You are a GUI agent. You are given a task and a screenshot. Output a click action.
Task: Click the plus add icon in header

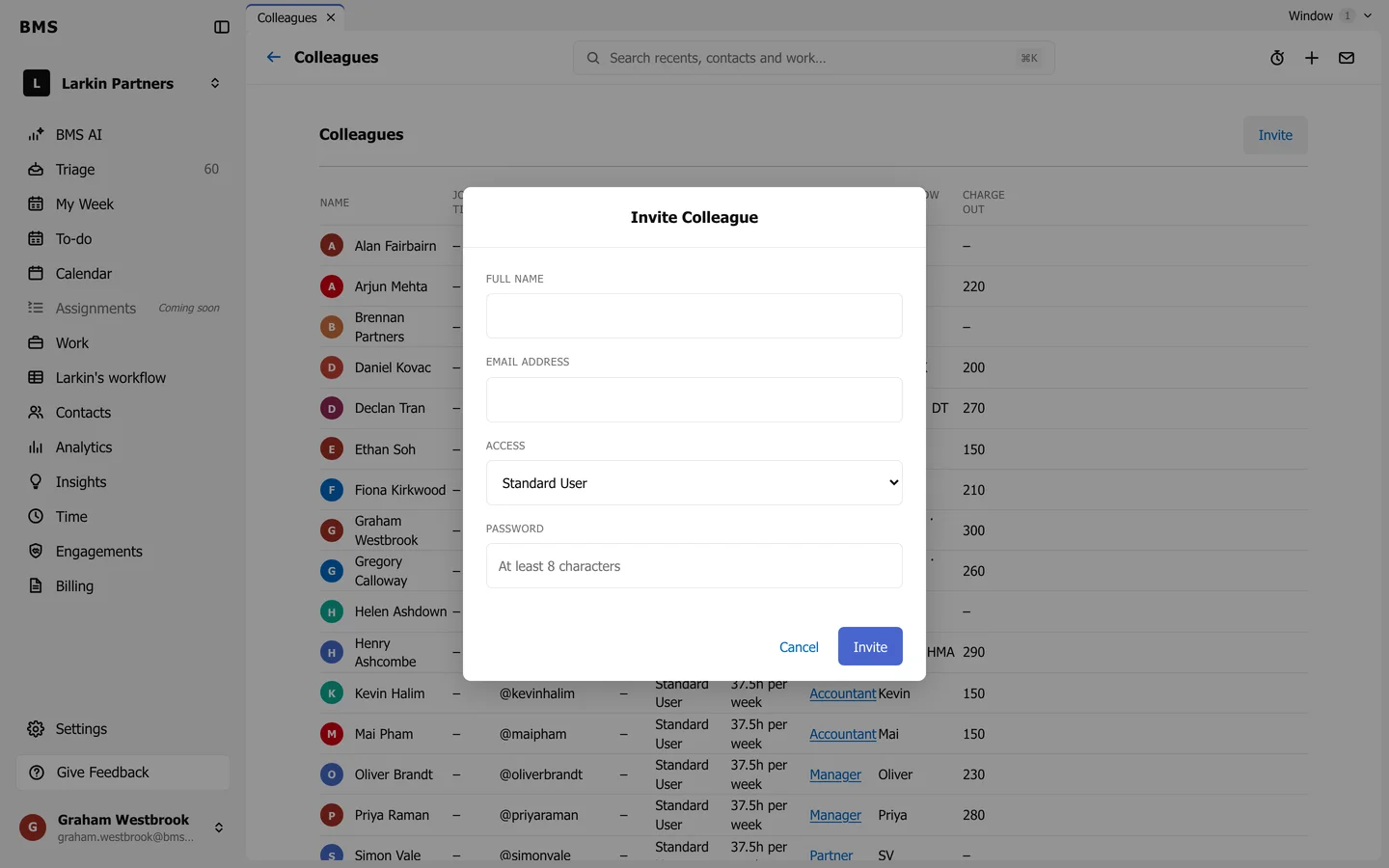pyautogui.click(x=1312, y=58)
